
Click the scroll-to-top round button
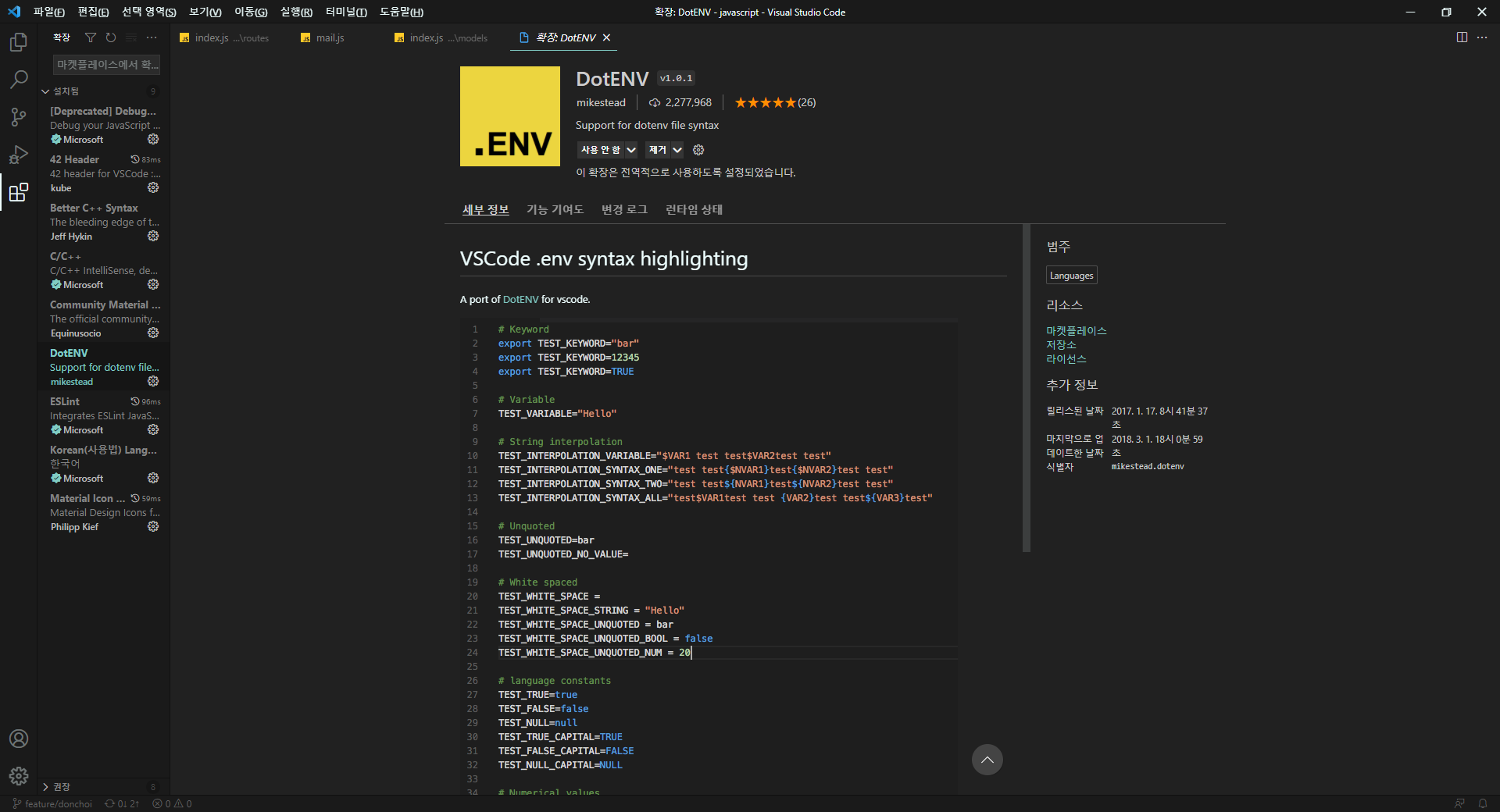987,760
